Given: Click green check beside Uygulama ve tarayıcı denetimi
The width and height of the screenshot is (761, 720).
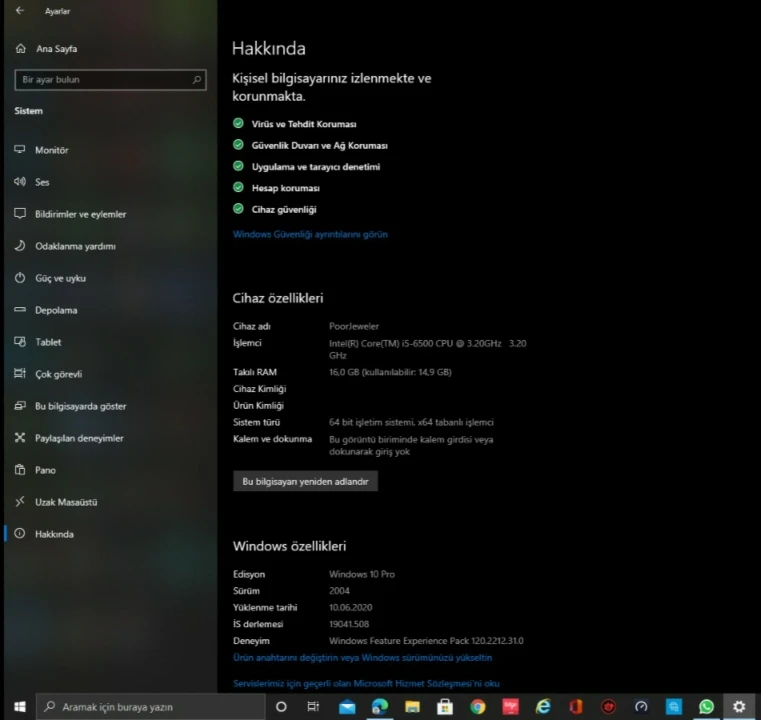Looking at the screenshot, I should pos(238,166).
